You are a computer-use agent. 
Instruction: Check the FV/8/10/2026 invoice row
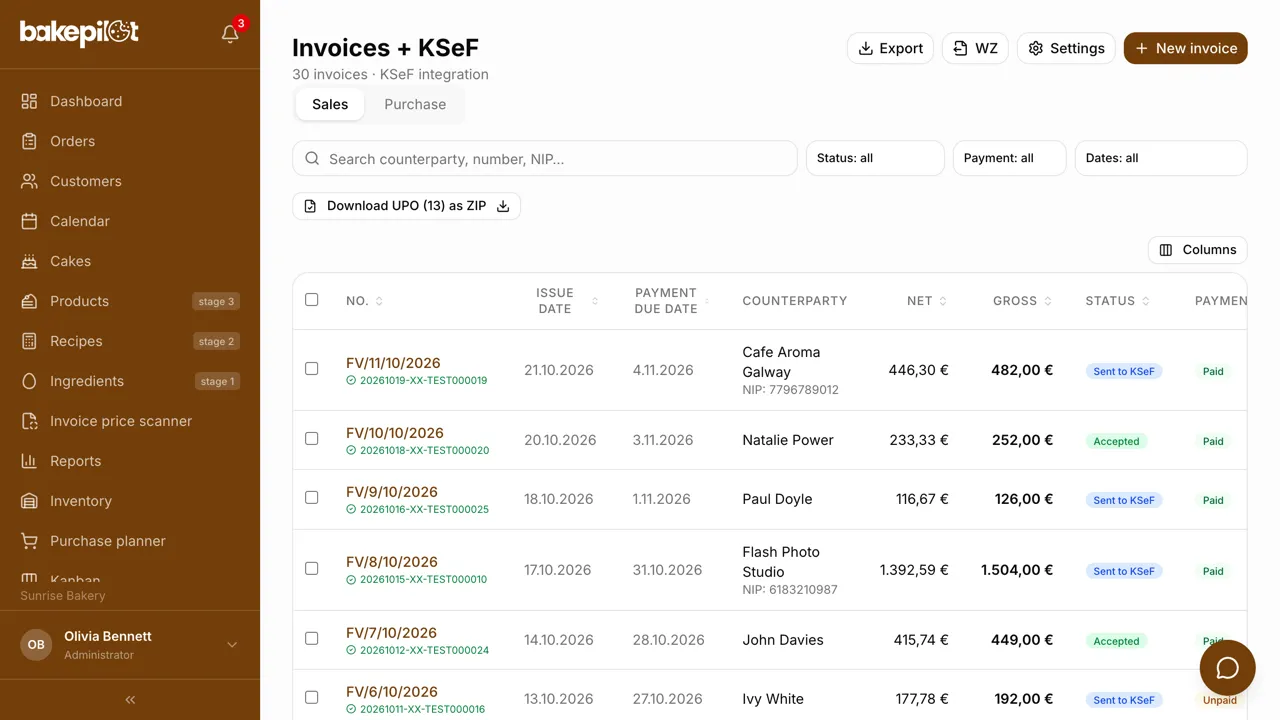click(x=312, y=569)
